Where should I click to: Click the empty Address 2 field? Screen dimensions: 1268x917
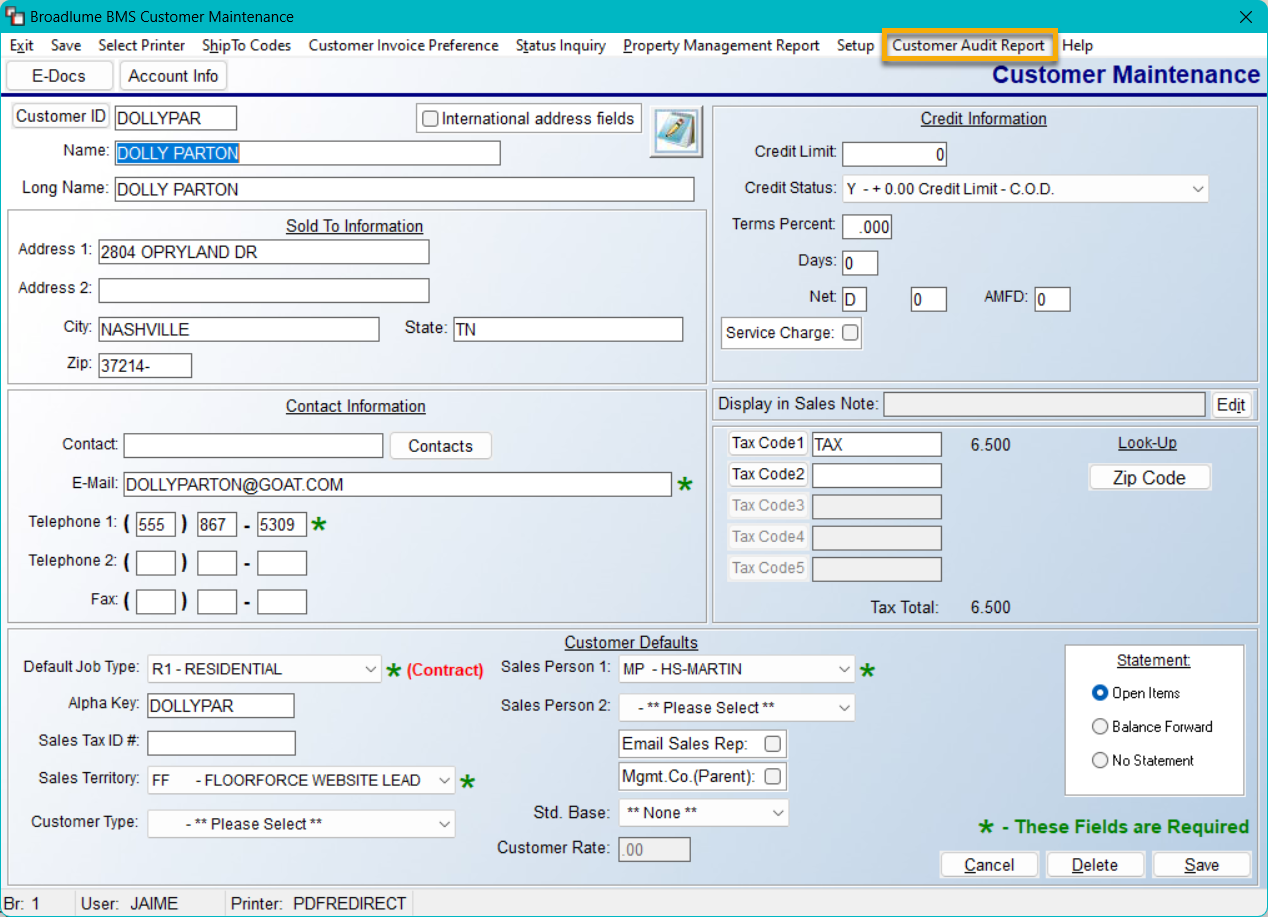[263, 290]
